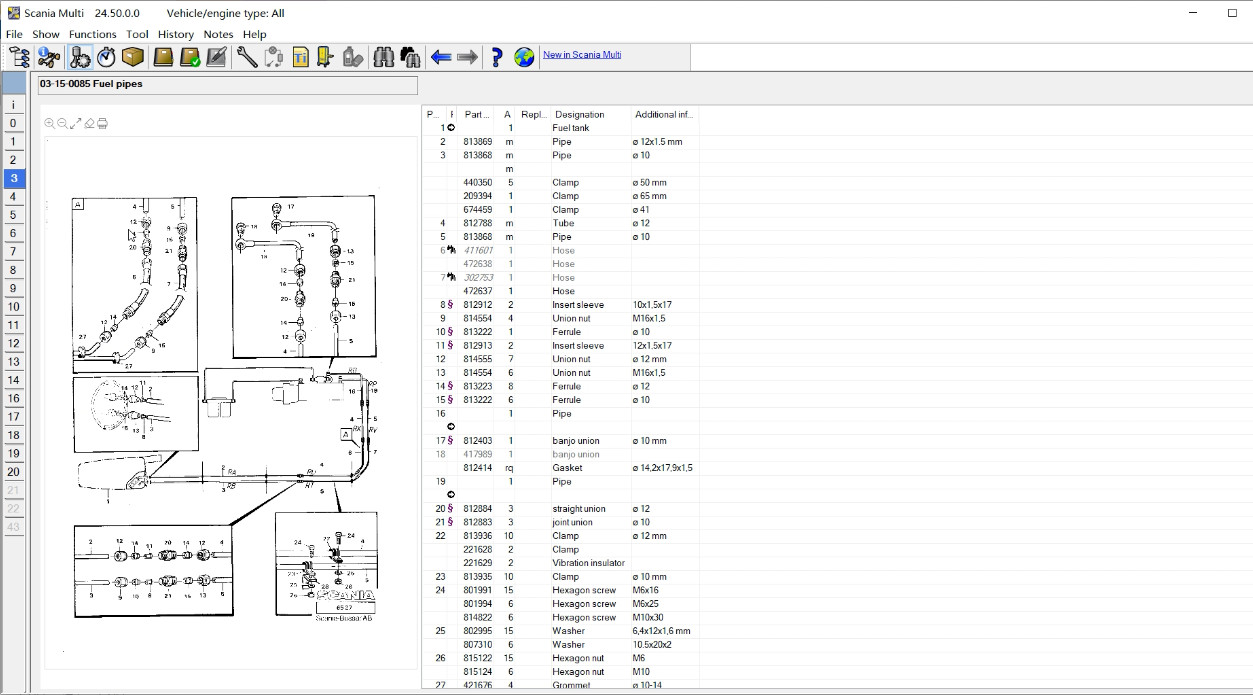Viewport: 1253px width, 695px height.
Task: Select the wrench tool icon
Action: click(x=246, y=57)
